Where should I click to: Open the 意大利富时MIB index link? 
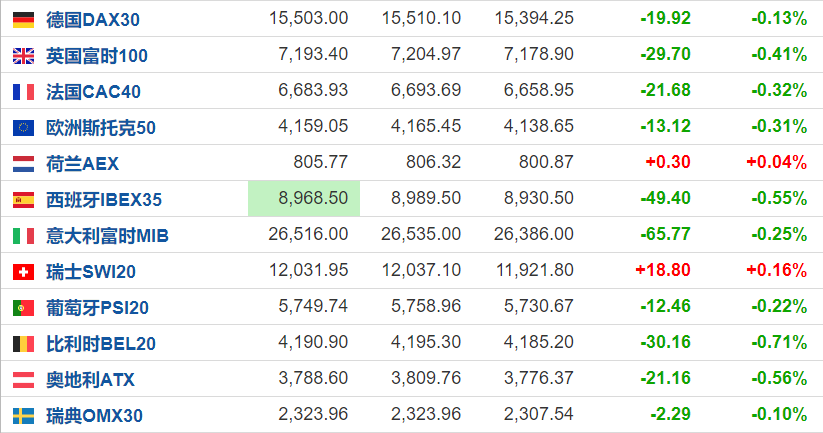[x=108, y=236]
